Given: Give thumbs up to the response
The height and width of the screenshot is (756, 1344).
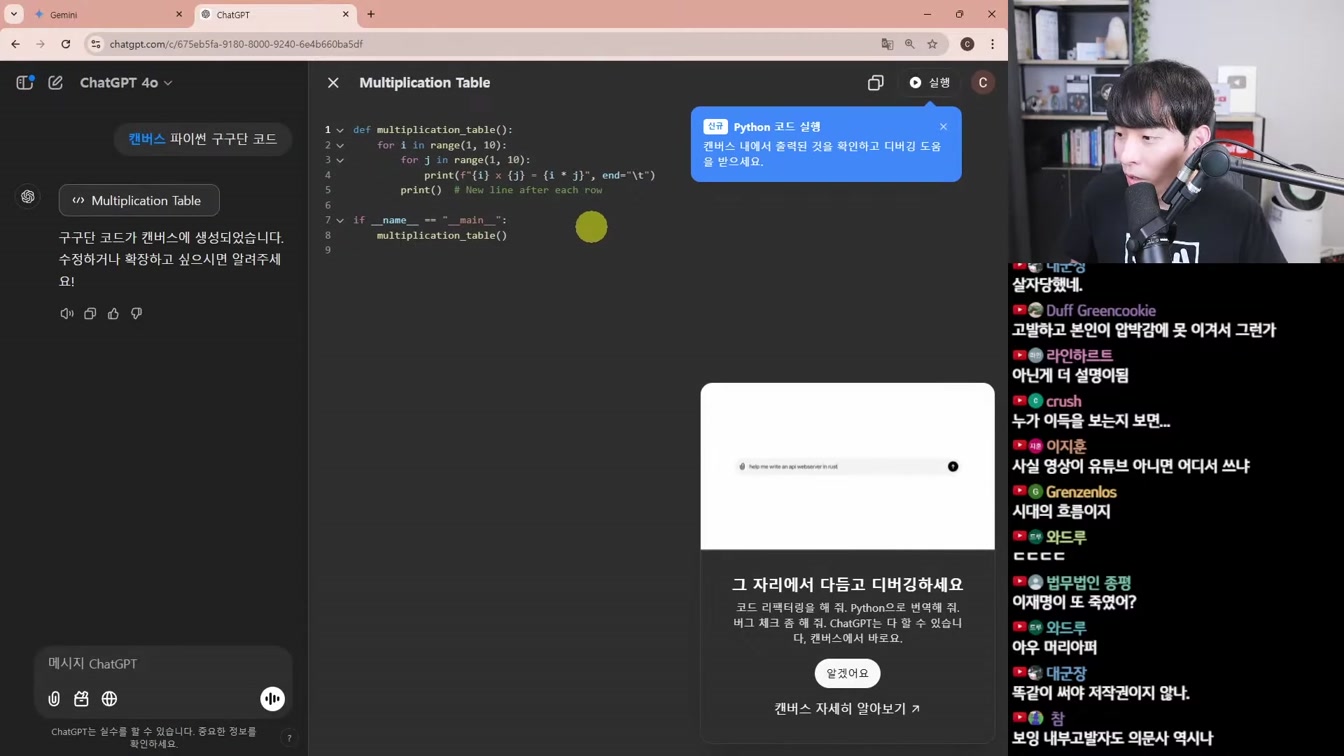Looking at the screenshot, I should click(x=113, y=314).
